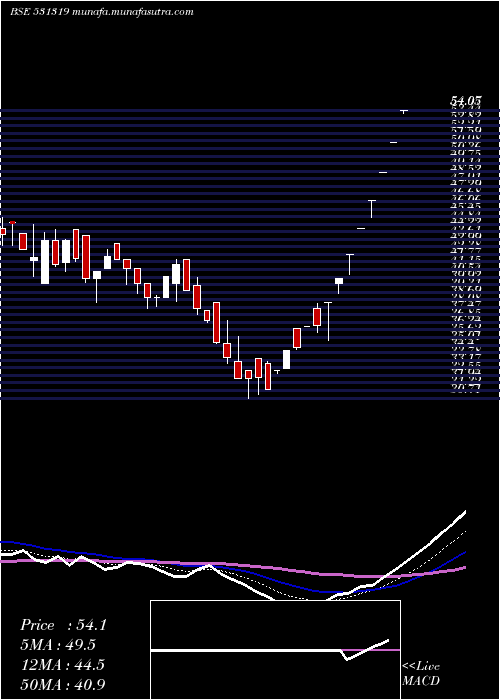This screenshot has height=700, width=500.
Task: Select the 'Price : 54.1' readout
Action: [63, 625]
